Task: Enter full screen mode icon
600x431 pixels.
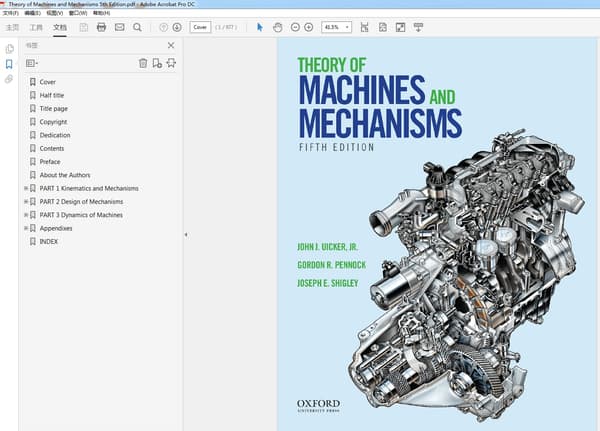Action: coord(400,27)
